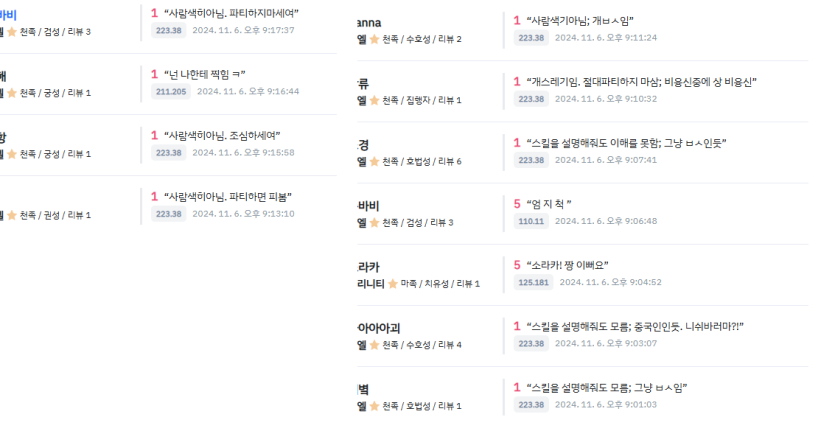Click the star icon in anna's row
The height and width of the screenshot is (431, 835).
point(374,39)
